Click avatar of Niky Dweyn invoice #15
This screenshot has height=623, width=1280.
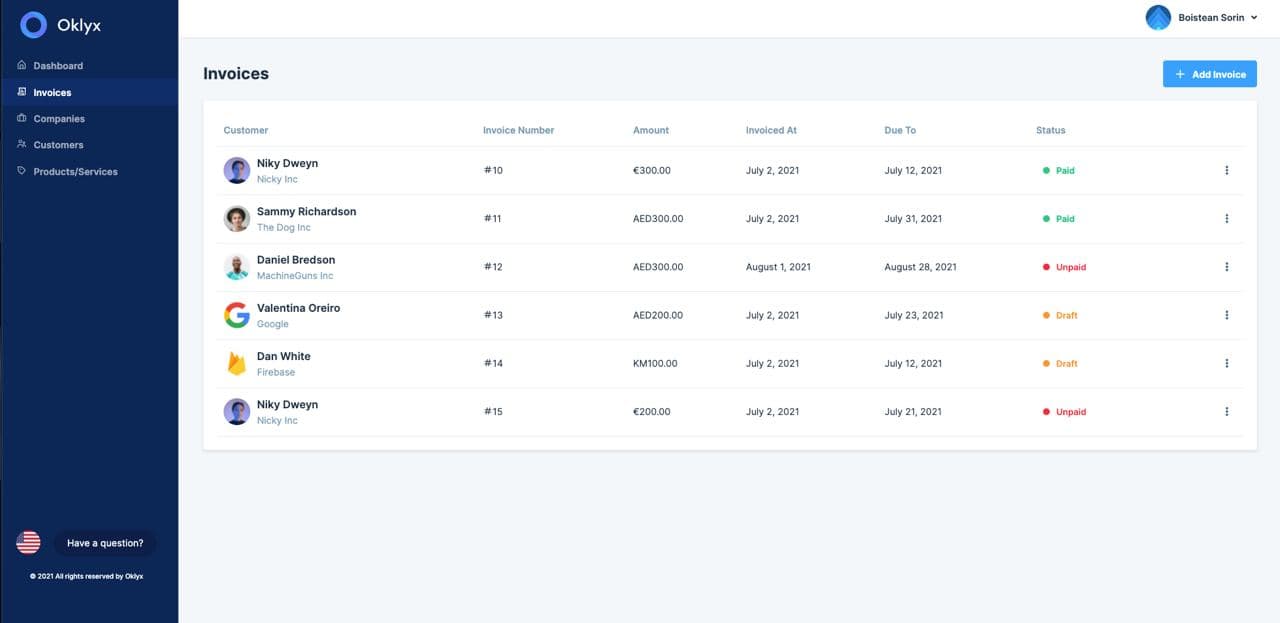[x=237, y=411]
